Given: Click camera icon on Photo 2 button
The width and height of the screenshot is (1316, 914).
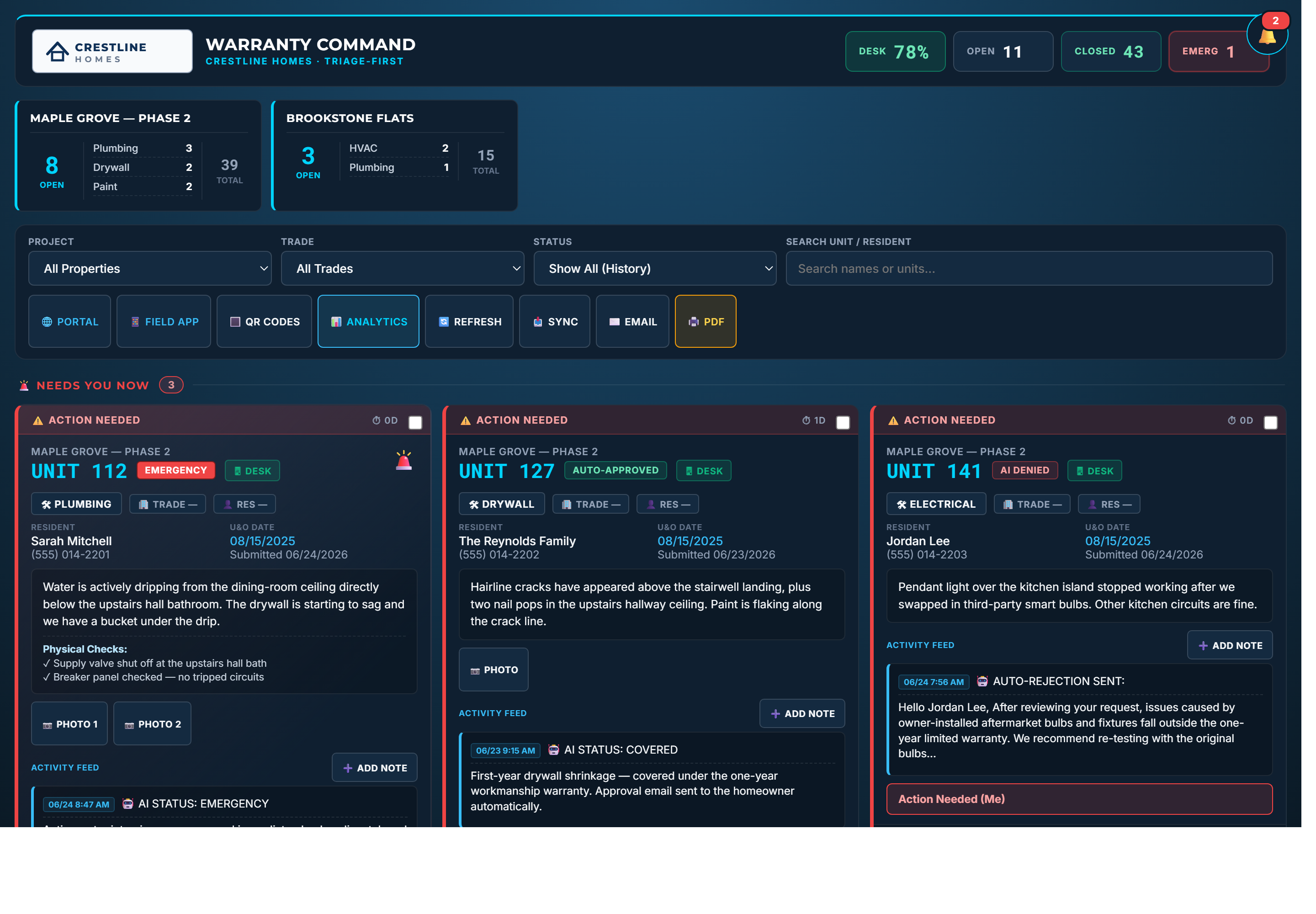Looking at the screenshot, I should [129, 725].
